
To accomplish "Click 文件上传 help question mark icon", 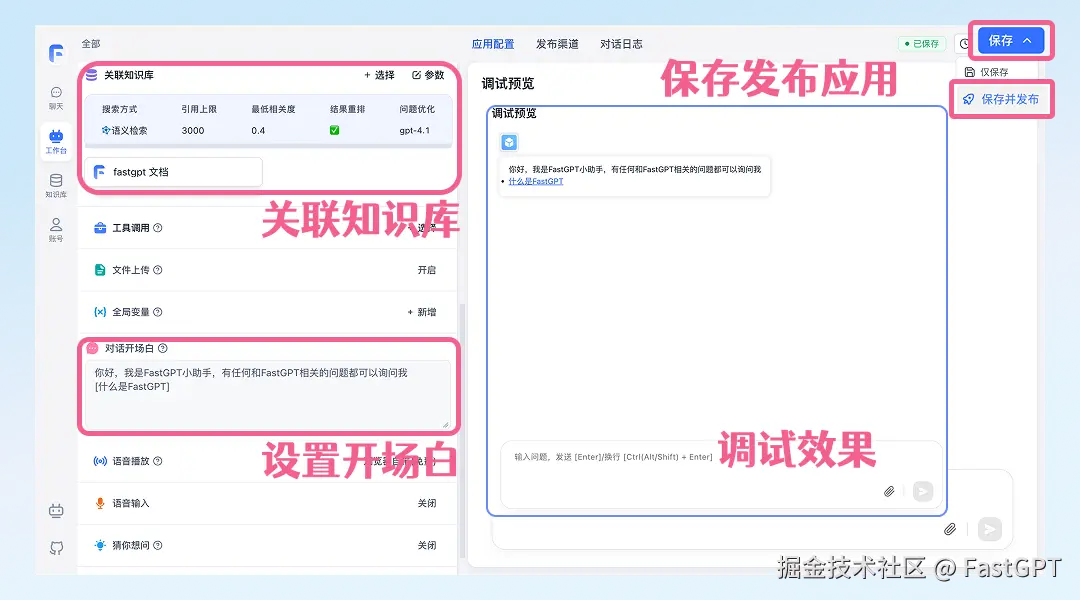I will coord(158,270).
